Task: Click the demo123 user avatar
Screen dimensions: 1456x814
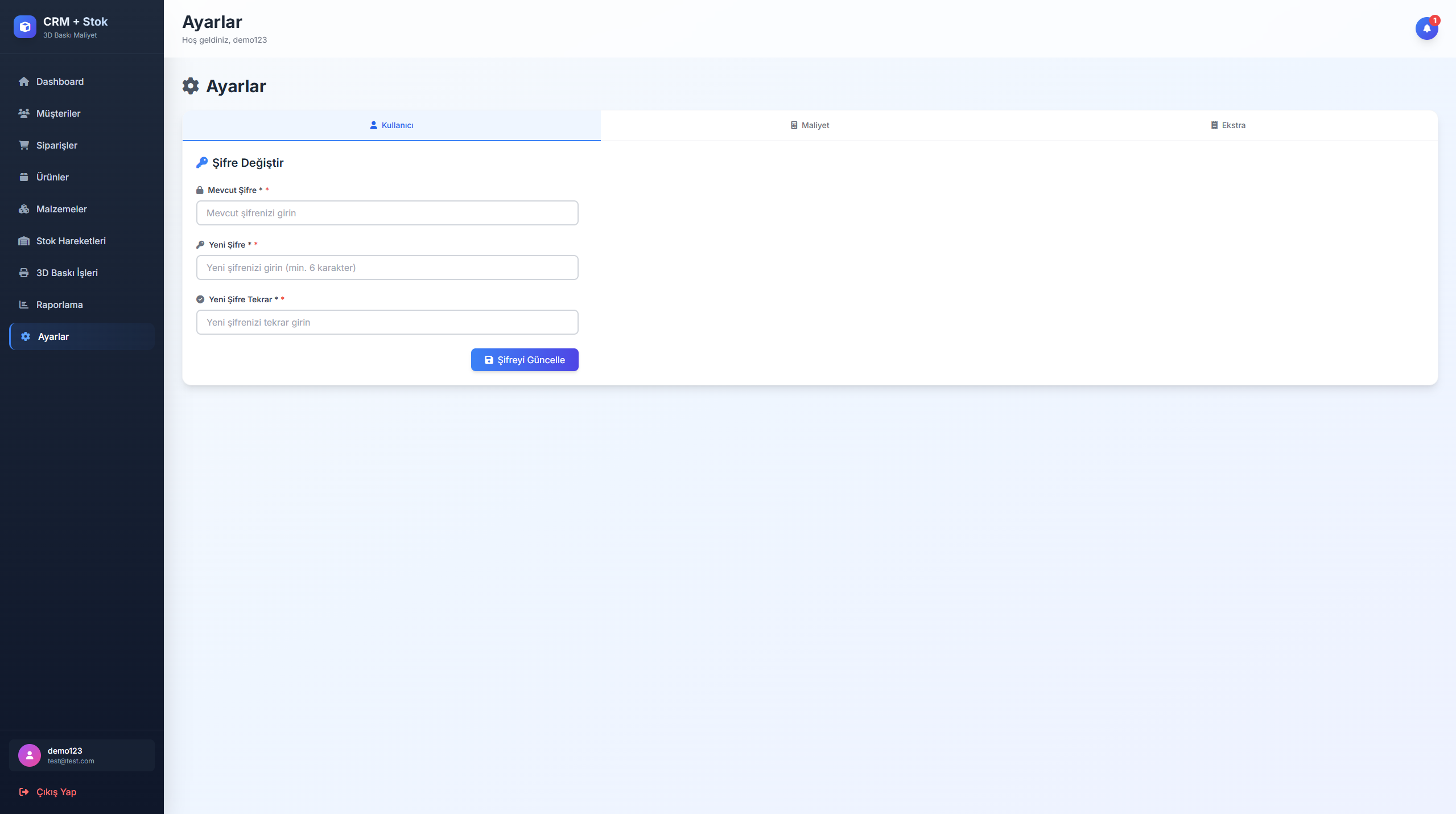Action: [x=30, y=755]
